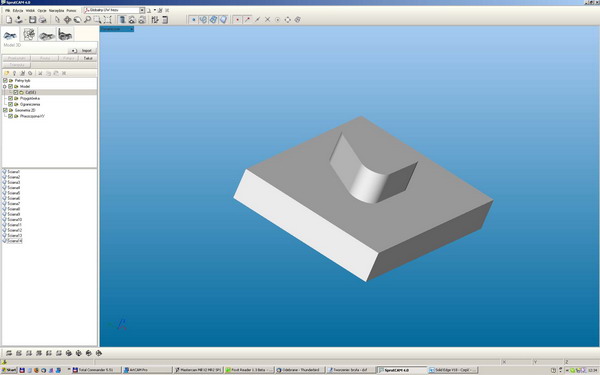Click the Save floppy disk icon
600x375 pixels.
click(x=33, y=20)
